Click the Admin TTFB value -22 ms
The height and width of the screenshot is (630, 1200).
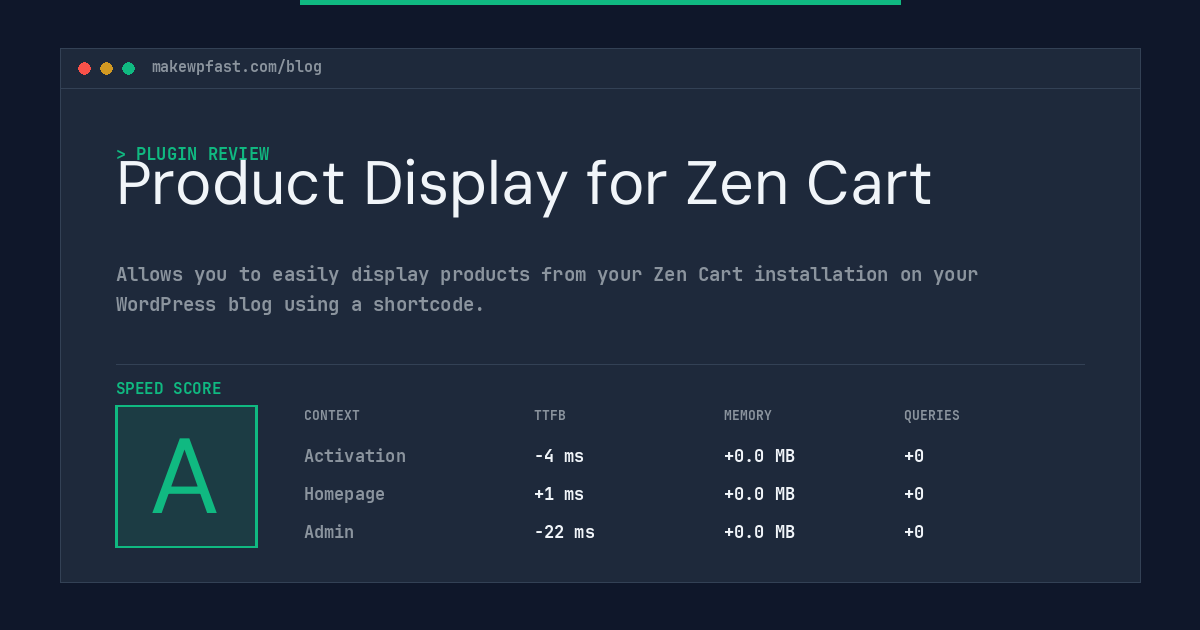(x=564, y=532)
